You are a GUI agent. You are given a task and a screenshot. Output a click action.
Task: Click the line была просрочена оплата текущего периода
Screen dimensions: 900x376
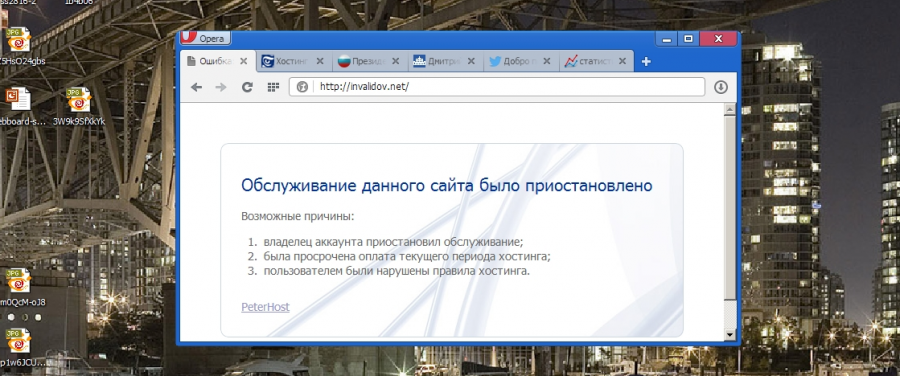click(407, 256)
